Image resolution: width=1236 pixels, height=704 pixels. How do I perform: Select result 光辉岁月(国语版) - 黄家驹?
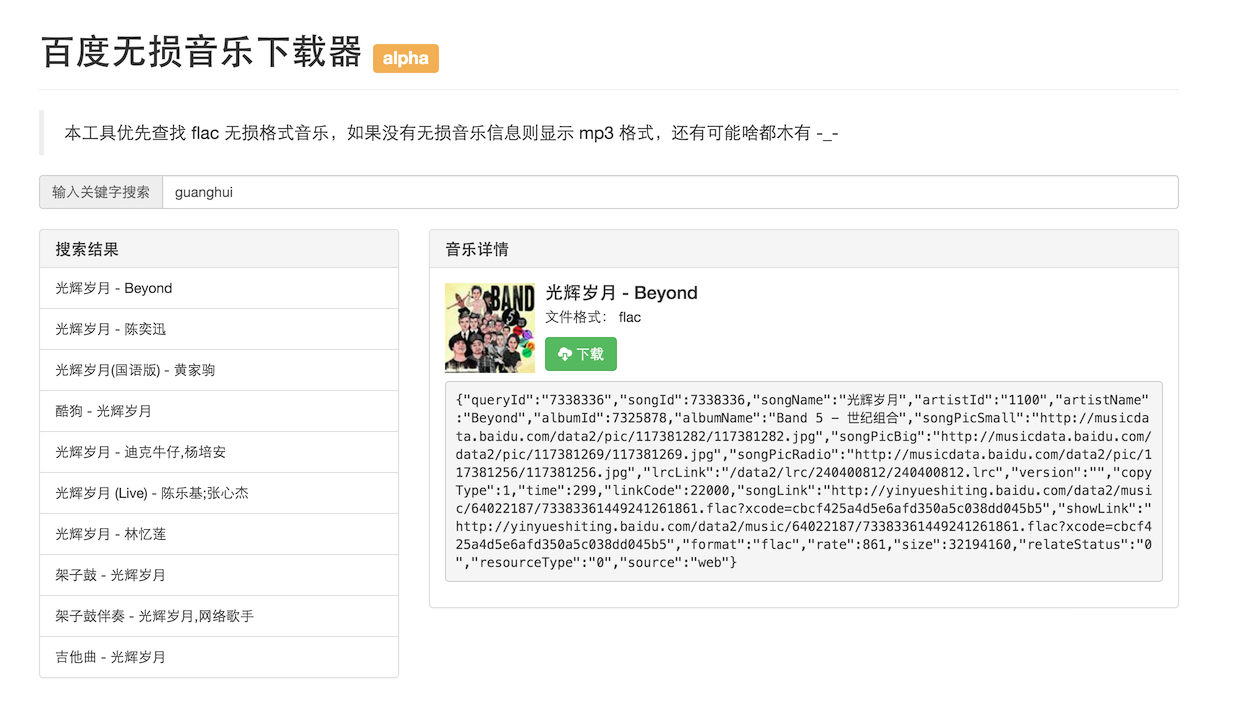[x=219, y=370]
